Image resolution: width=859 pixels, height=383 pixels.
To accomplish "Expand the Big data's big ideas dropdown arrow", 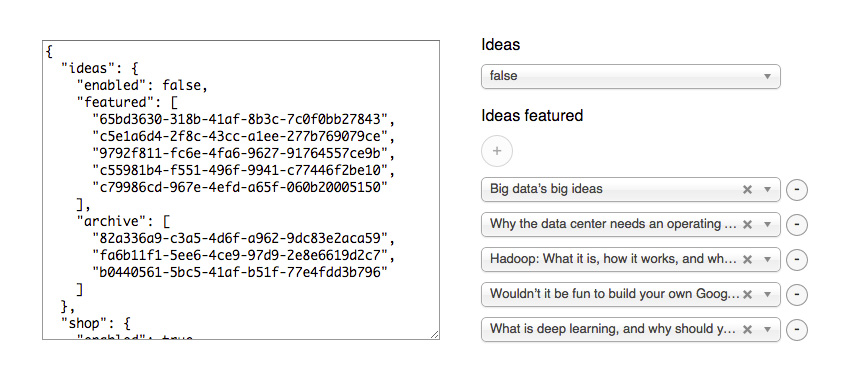I will pos(768,190).
